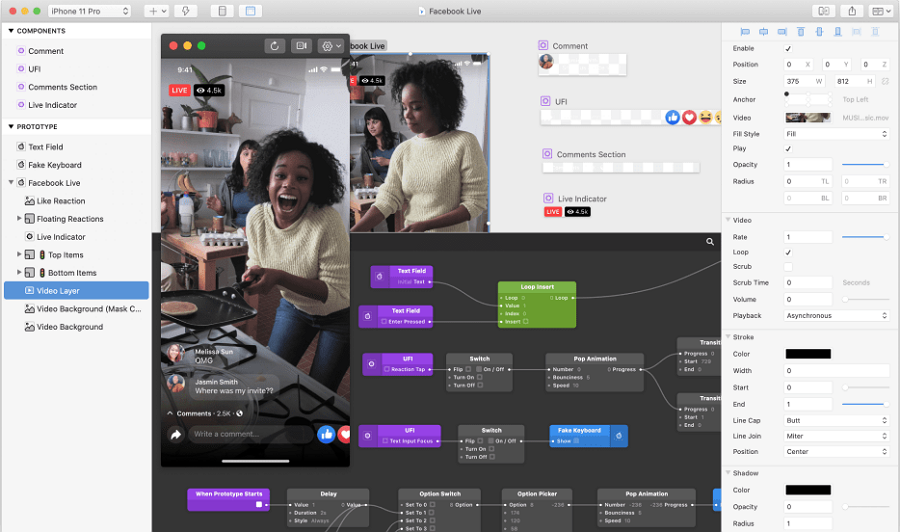Image resolution: width=900 pixels, height=532 pixels.
Task: Click the search icon in patch editor
Action: [710, 242]
